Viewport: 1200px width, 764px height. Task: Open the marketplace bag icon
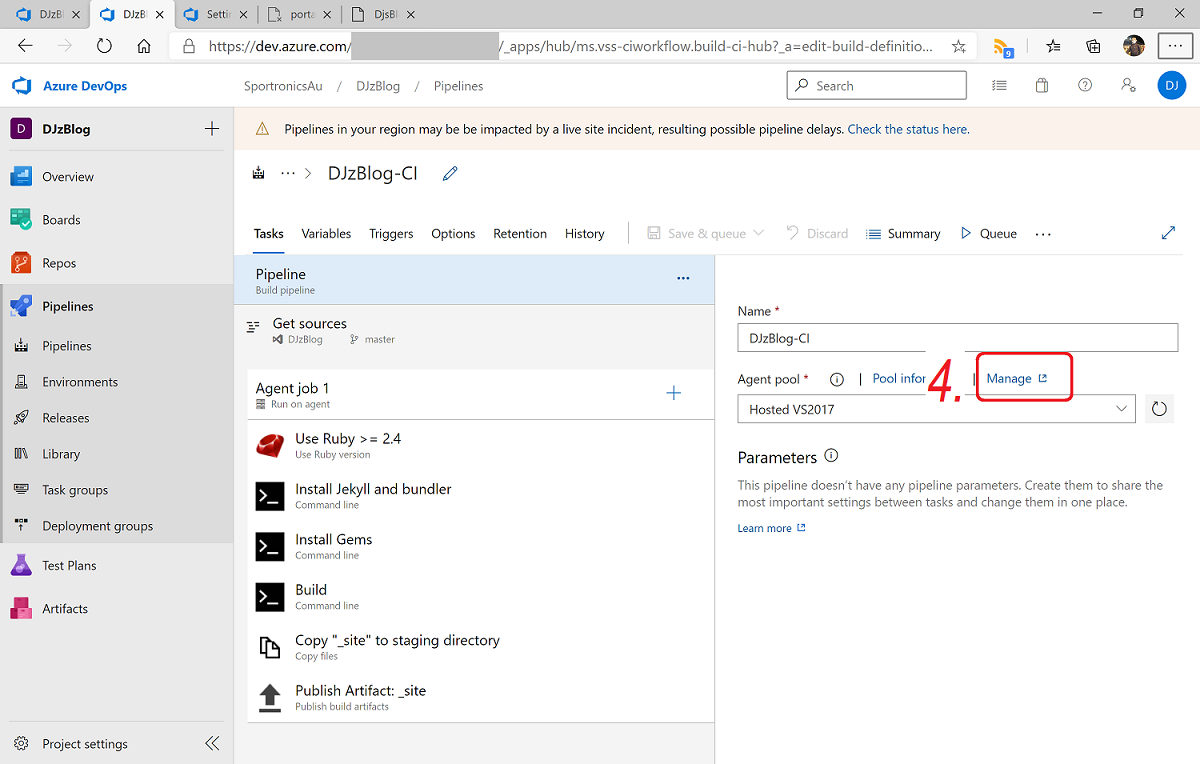coord(1042,86)
